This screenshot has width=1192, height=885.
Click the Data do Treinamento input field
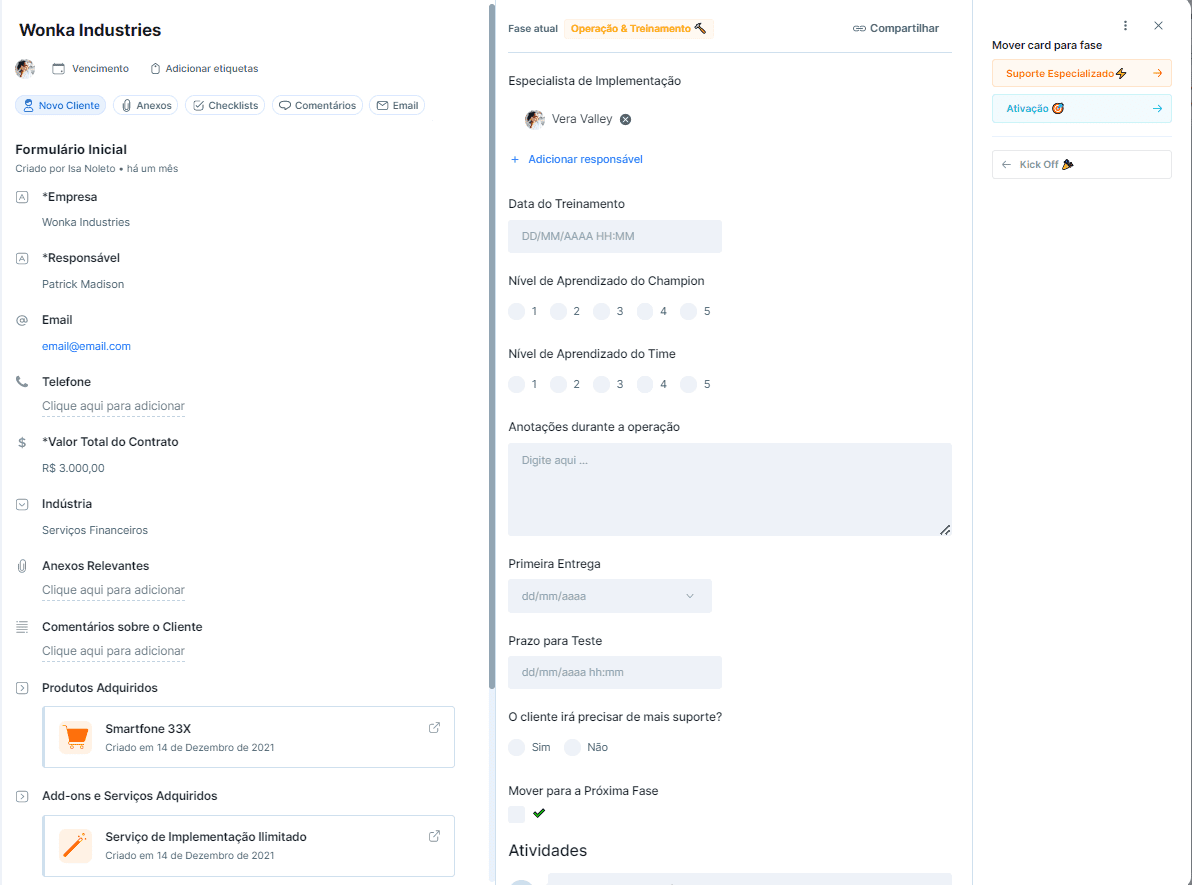[614, 236]
